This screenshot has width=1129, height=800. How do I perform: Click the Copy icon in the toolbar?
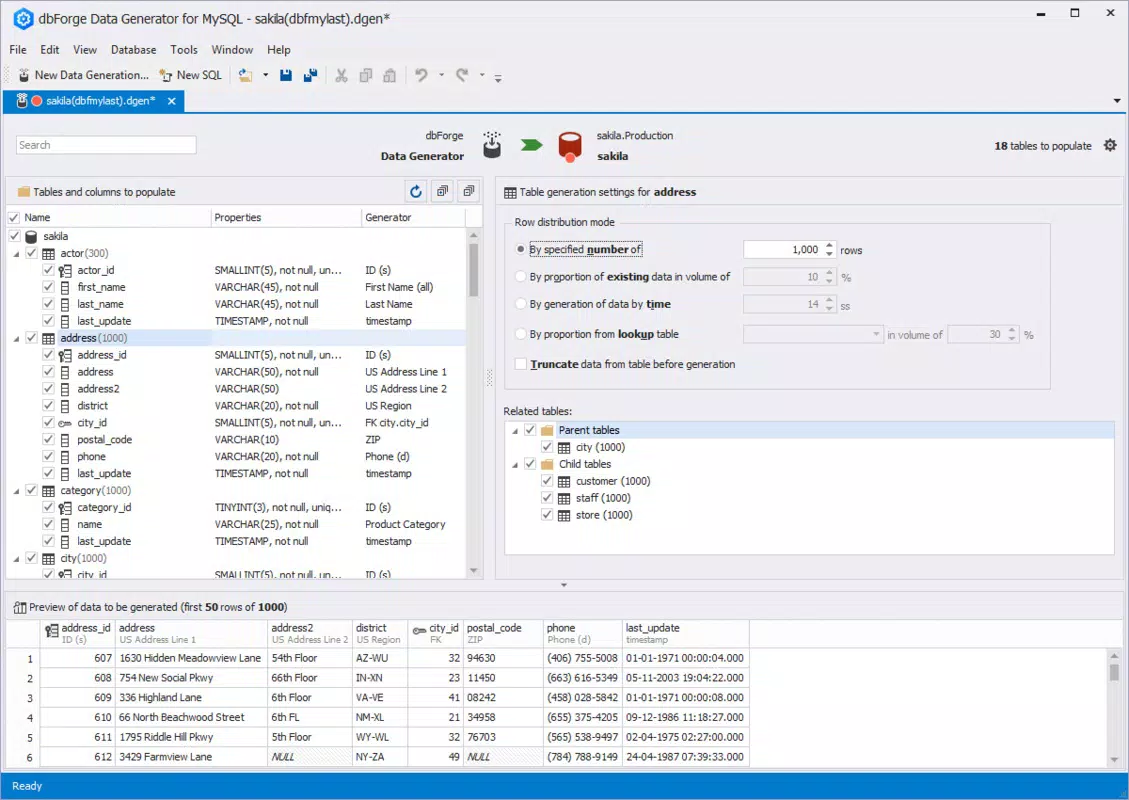tap(366, 75)
